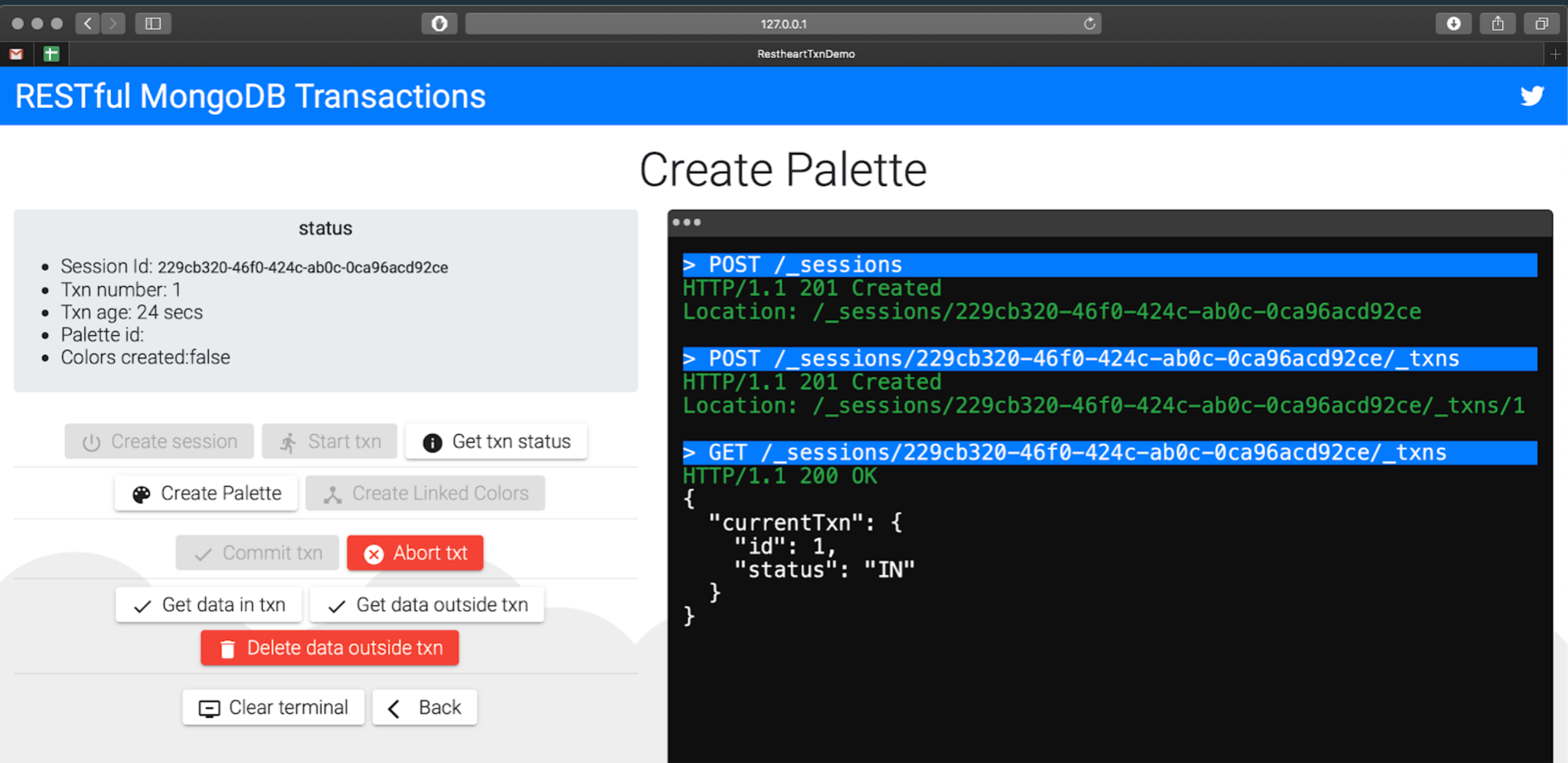Open the Twitter profile via the bird icon

[1532, 96]
